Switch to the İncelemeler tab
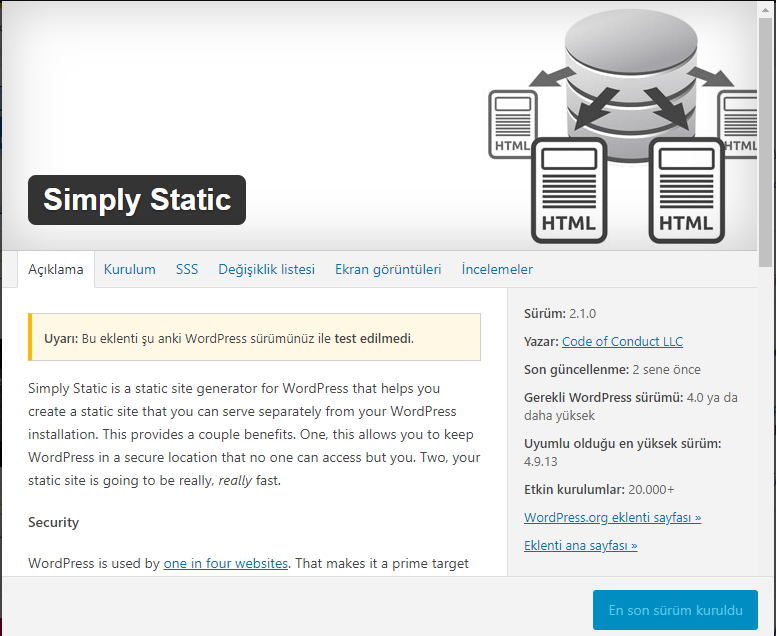The height and width of the screenshot is (636, 776). point(497,269)
